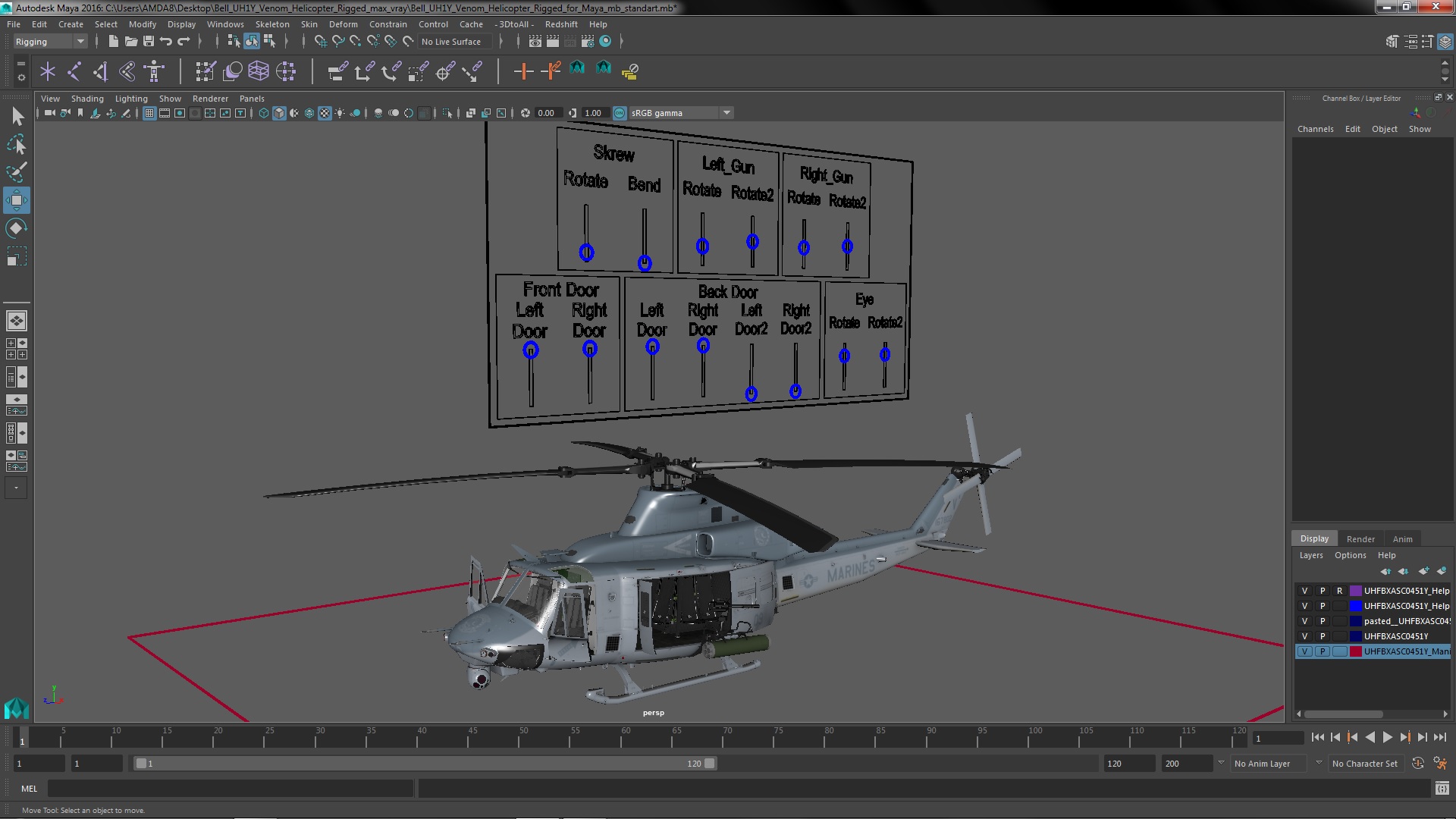The width and height of the screenshot is (1456, 819).
Task: Open the viewport Shading menu
Action: (87, 99)
